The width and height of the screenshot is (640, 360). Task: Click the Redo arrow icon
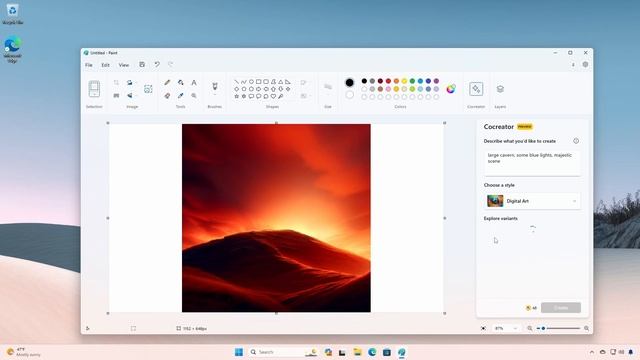[171, 64]
